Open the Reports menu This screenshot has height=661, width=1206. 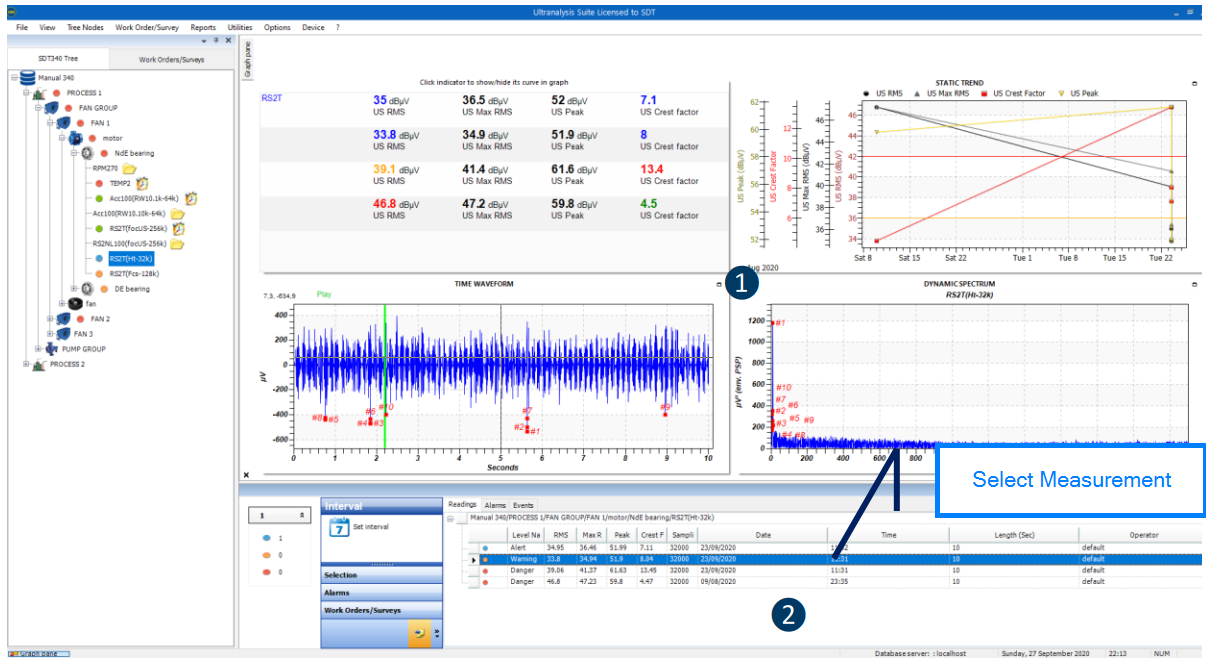coord(203,27)
